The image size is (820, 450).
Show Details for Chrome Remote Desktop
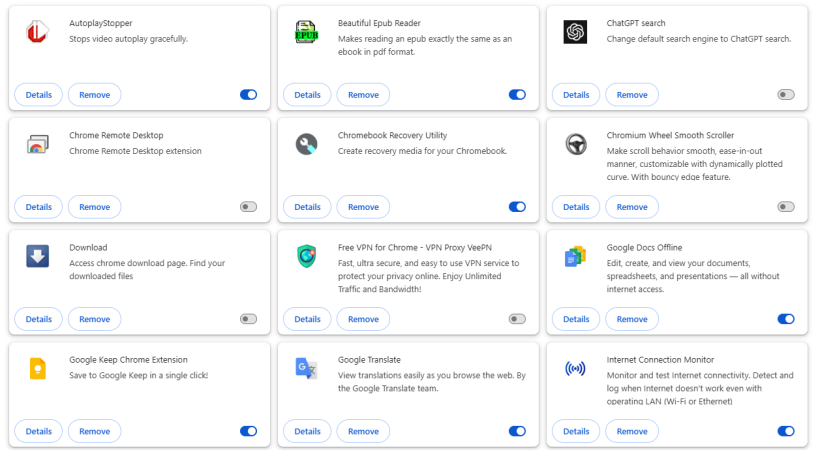click(39, 207)
